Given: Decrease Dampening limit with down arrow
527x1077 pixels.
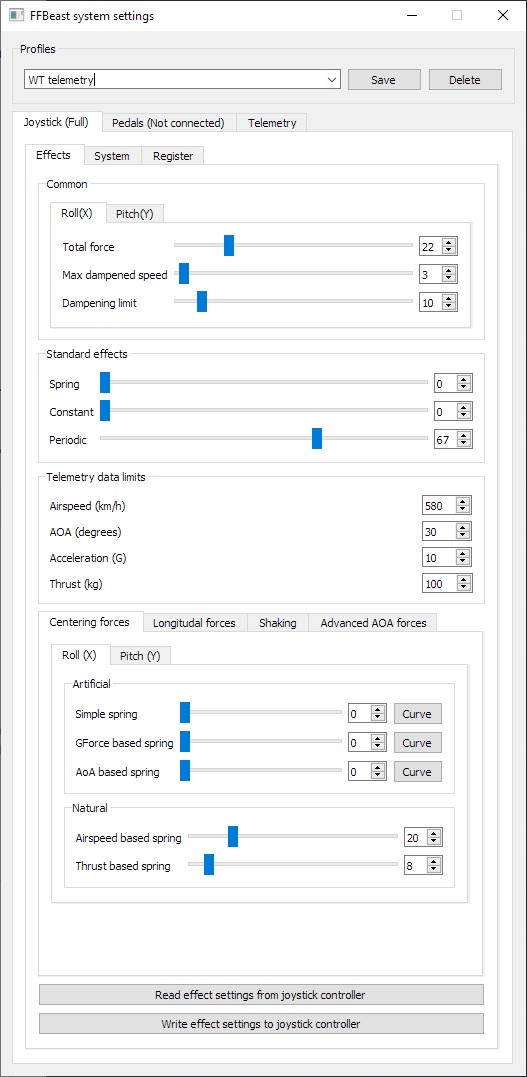Looking at the screenshot, I should point(449,306).
